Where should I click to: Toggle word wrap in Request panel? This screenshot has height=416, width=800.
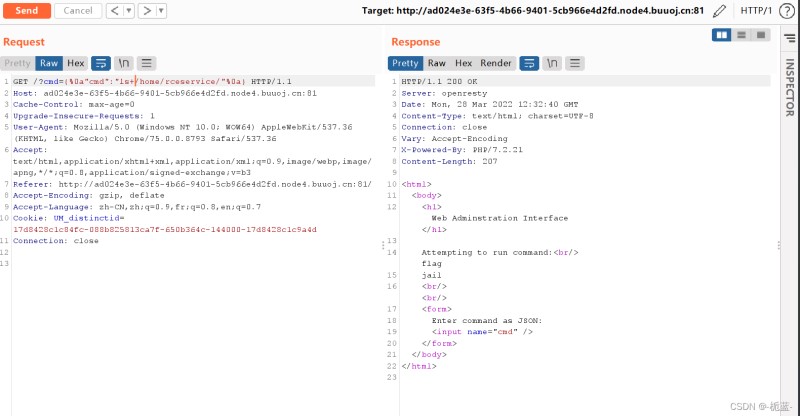(x=101, y=63)
